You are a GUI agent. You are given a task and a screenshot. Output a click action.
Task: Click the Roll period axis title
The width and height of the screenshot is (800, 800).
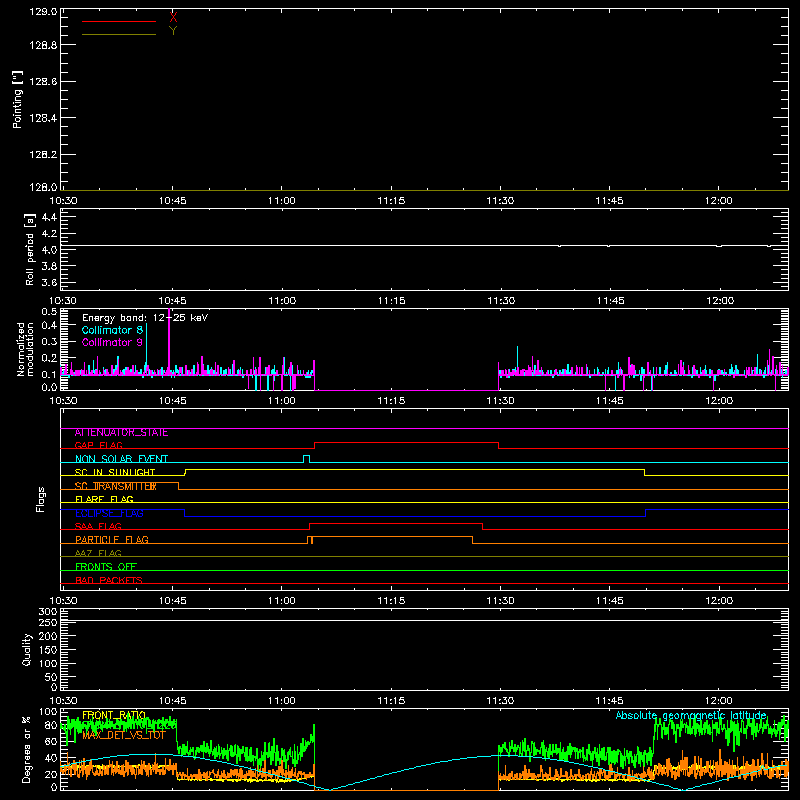(29, 249)
